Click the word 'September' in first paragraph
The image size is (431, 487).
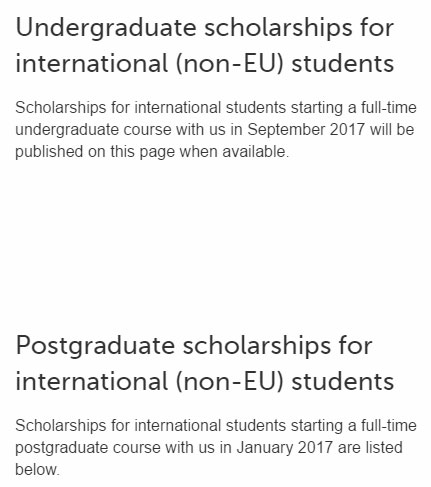point(286,130)
